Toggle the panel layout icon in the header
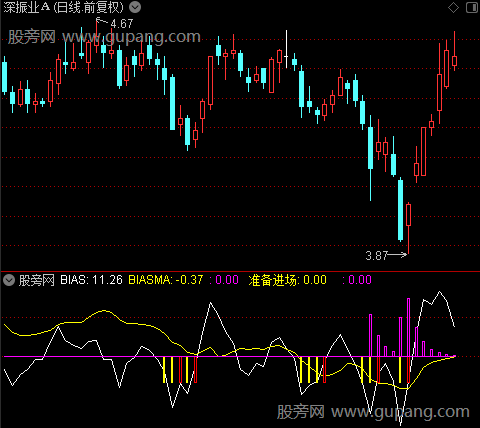480x428 pixels. tap(472, 7)
